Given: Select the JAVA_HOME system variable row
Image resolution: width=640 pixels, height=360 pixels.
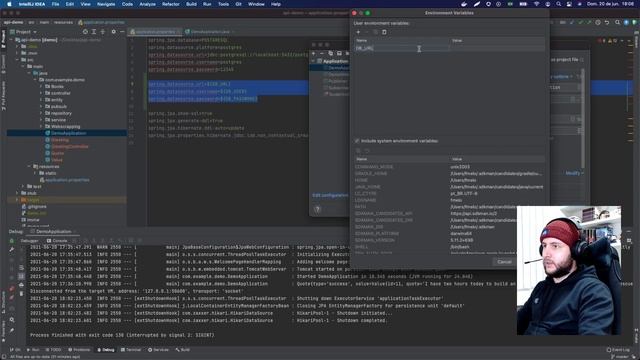Looking at the screenshot, I should point(449,187).
